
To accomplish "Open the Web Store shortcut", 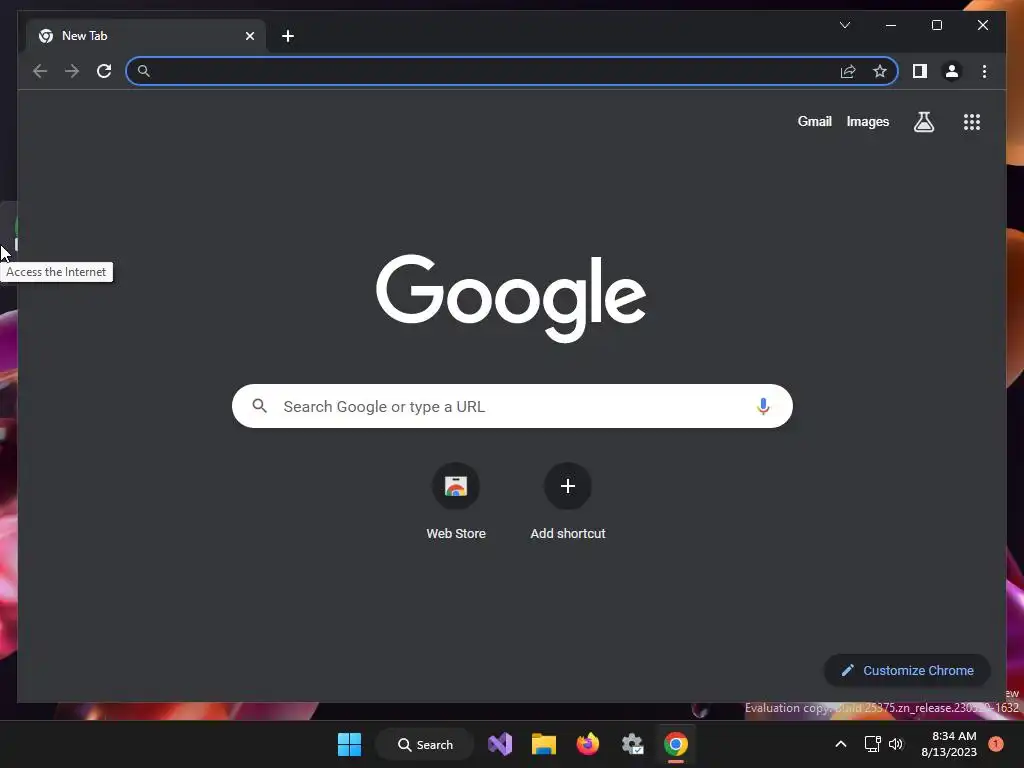I will point(456,502).
